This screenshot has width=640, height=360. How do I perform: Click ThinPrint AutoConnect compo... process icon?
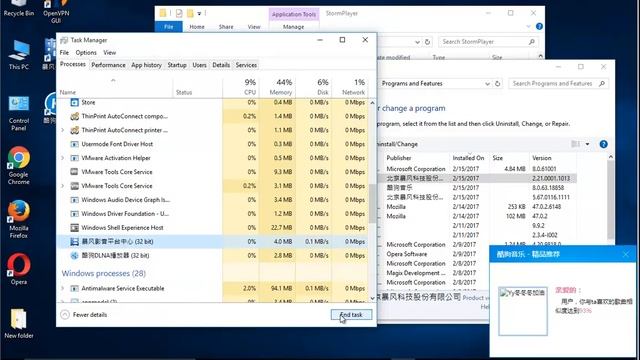point(74,116)
